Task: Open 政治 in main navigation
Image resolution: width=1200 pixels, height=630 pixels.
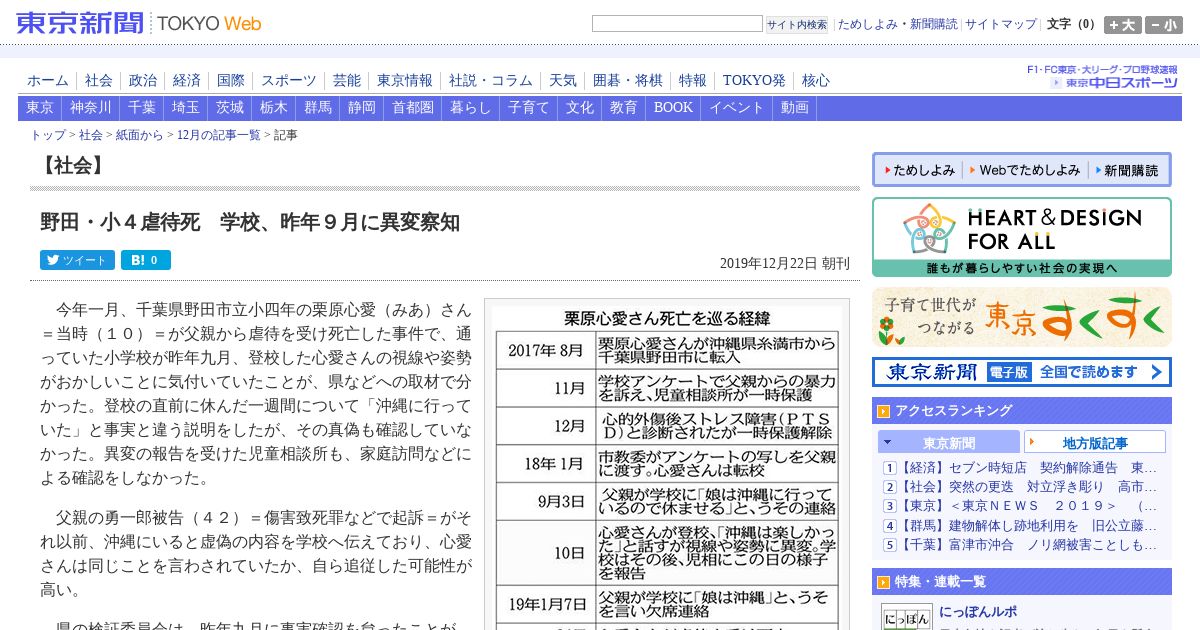Action: point(143,80)
